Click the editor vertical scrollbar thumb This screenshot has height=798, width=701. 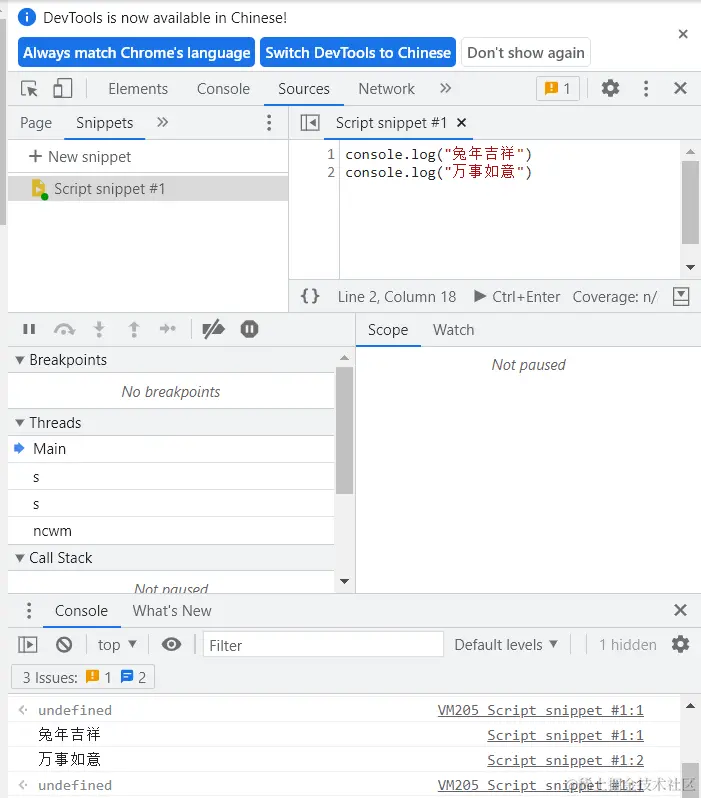(690, 203)
